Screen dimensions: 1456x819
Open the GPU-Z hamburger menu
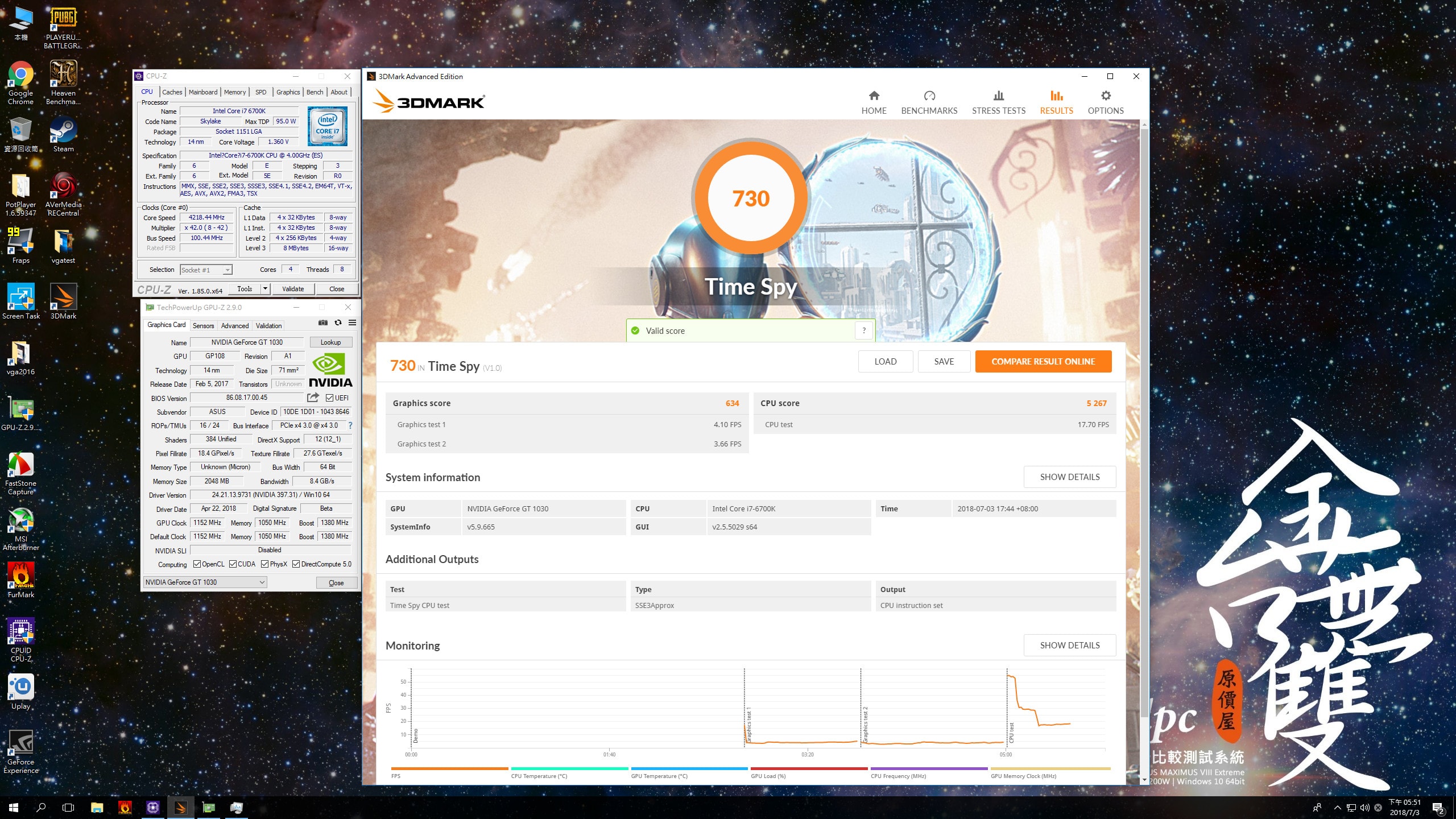(352, 322)
